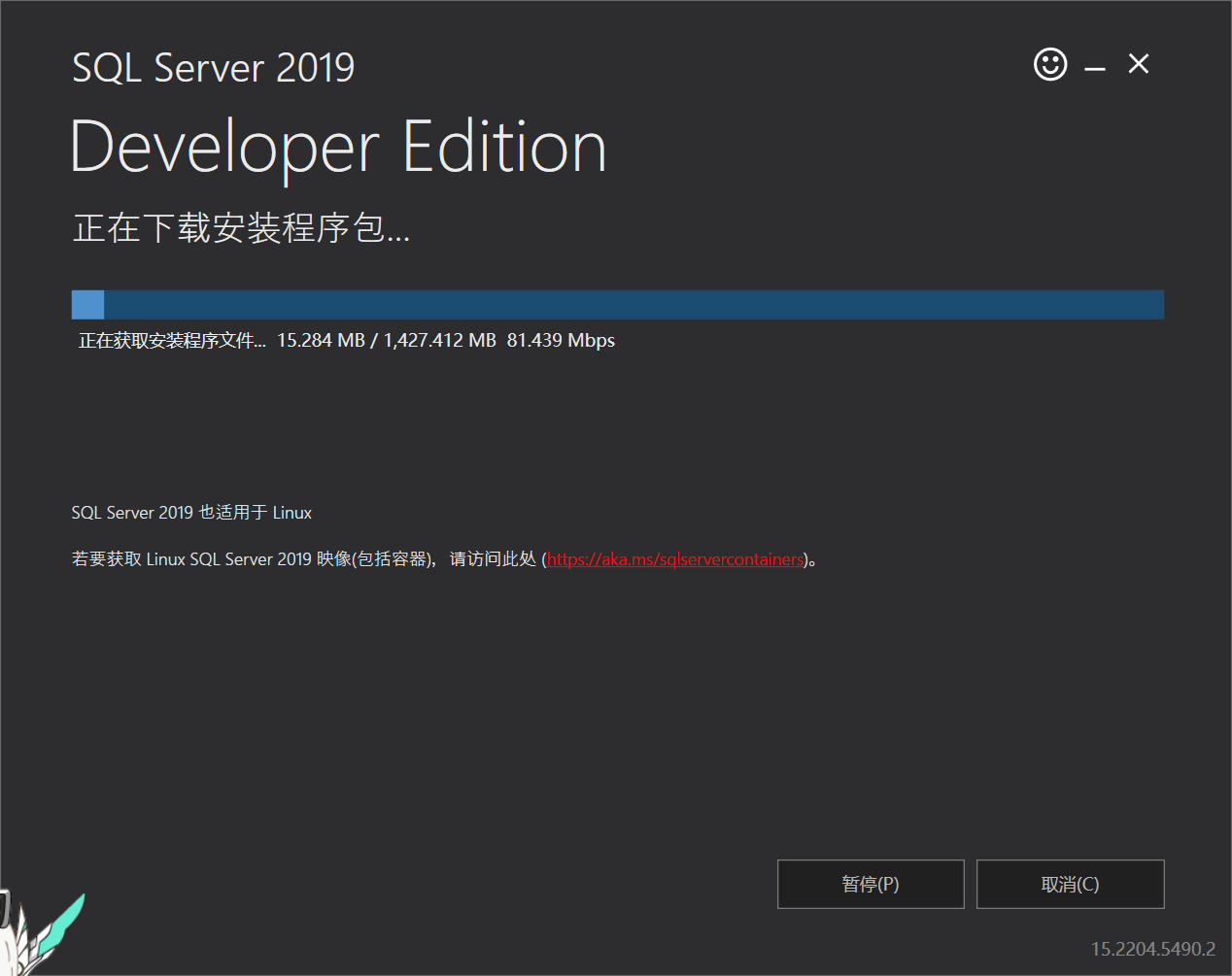
Task: Close the SQL Server 2019 installer
Action: point(1139,64)
